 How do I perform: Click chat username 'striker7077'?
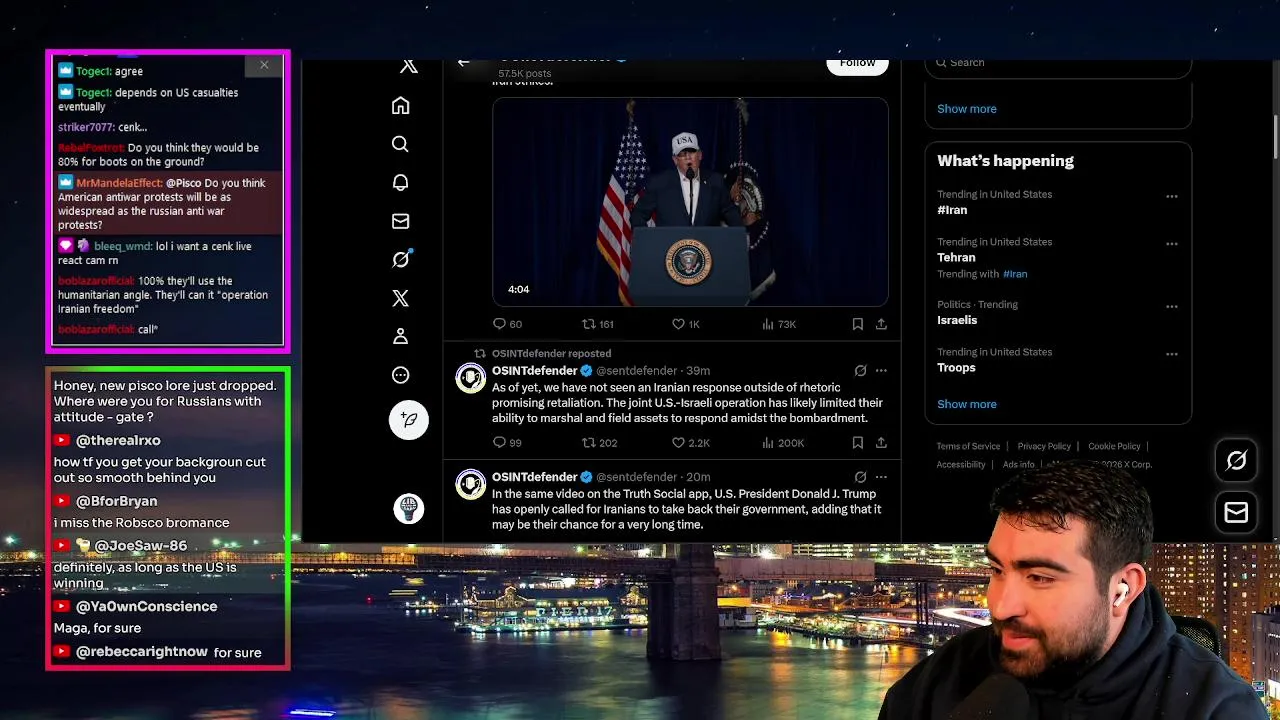pos(86,127)
